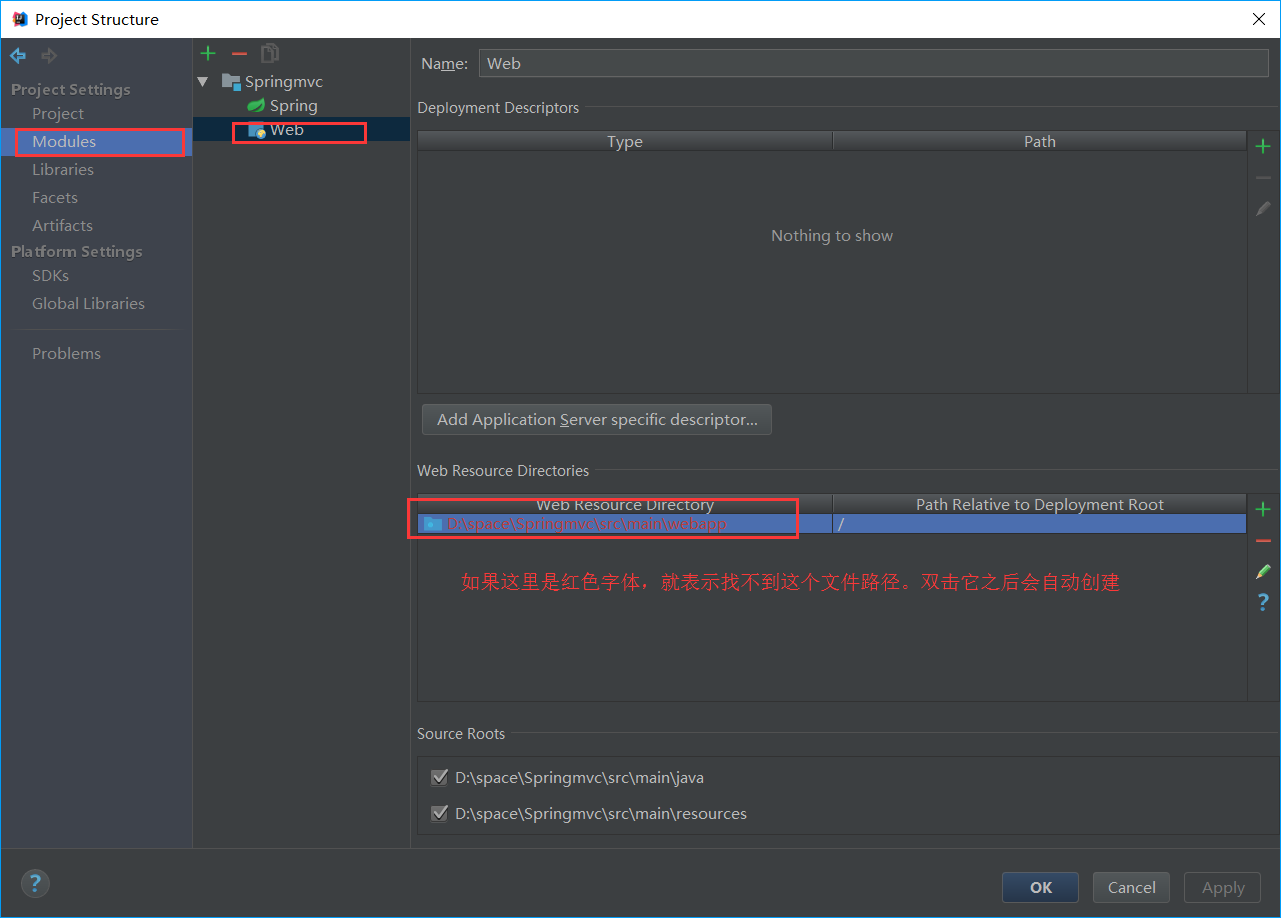The image size is (1281, 918).
Task: Click the green add module plus icon
Action: tap(208, 53)
